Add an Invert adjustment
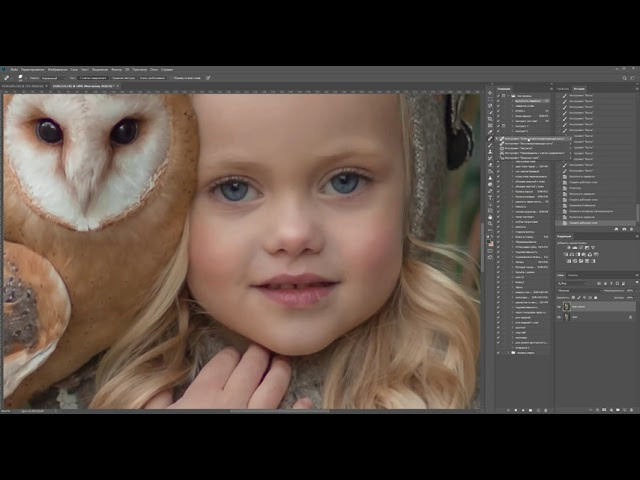The image size is (640, 480). click(569, 261)
